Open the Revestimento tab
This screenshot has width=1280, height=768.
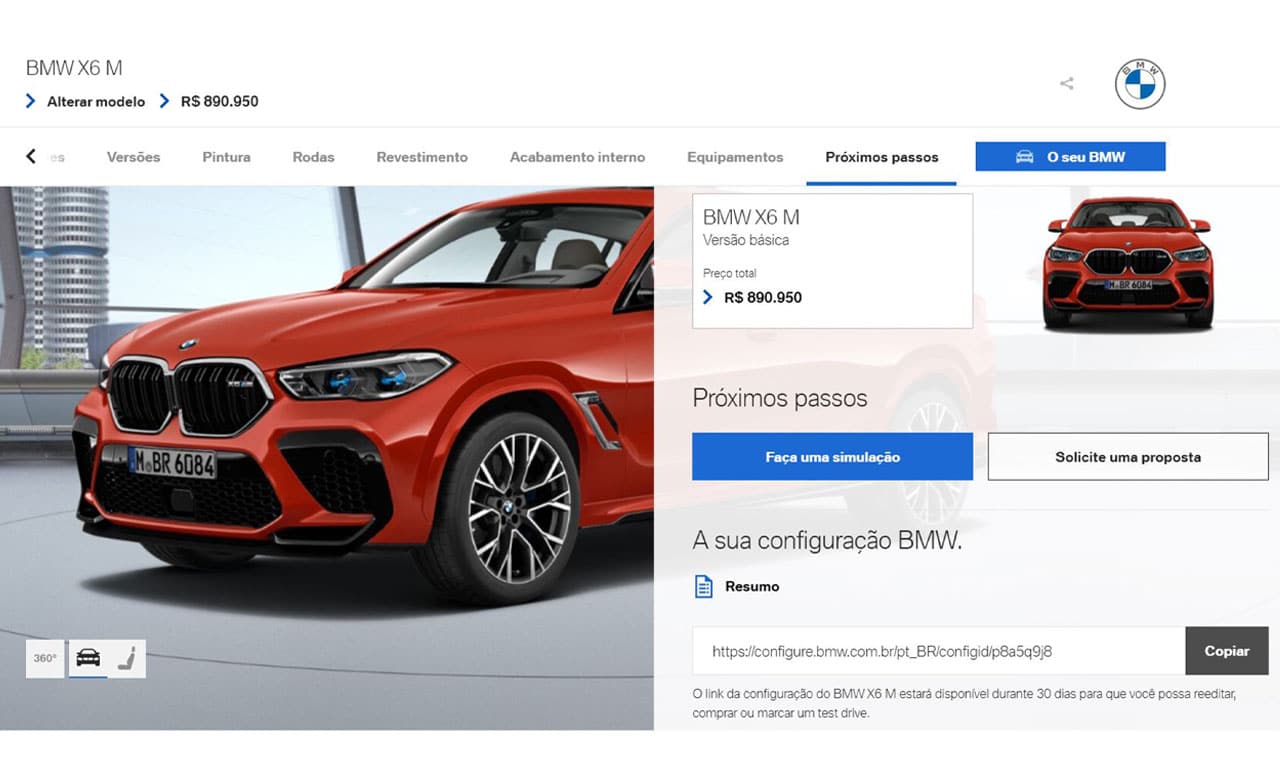pyautogui.click(x=422, y=157)
